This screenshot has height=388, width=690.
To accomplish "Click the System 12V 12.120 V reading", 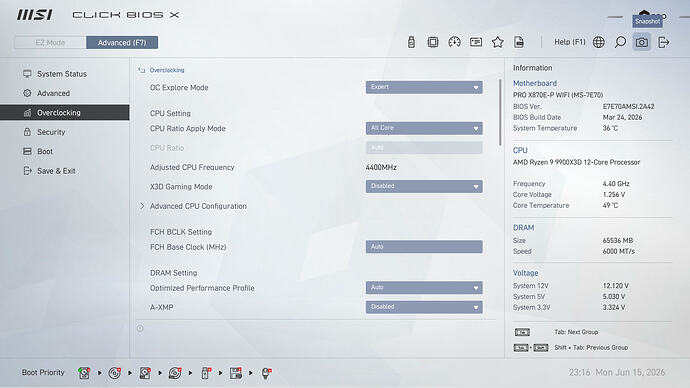I will [x=616, y=286].
